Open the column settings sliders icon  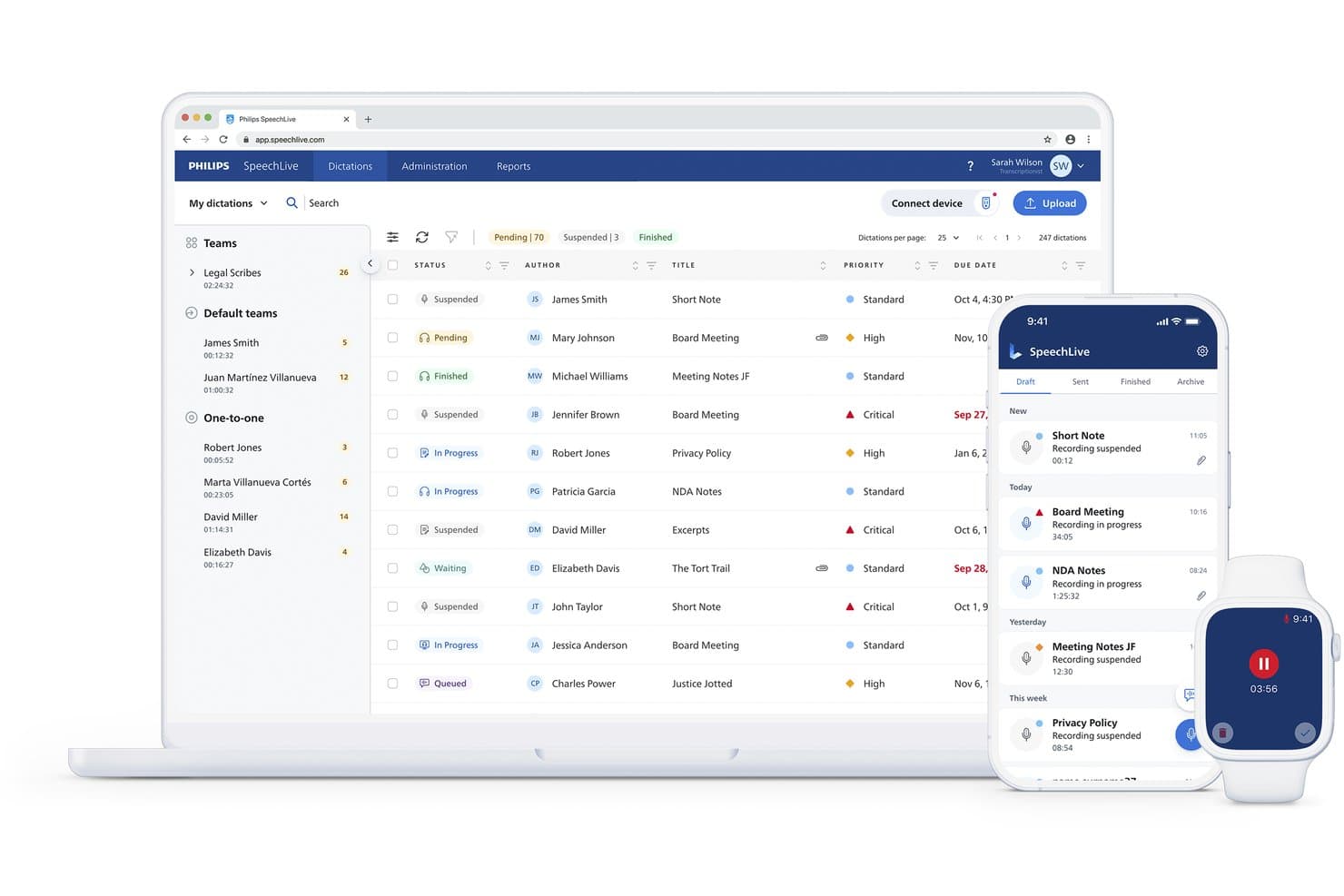click(392, 237)
